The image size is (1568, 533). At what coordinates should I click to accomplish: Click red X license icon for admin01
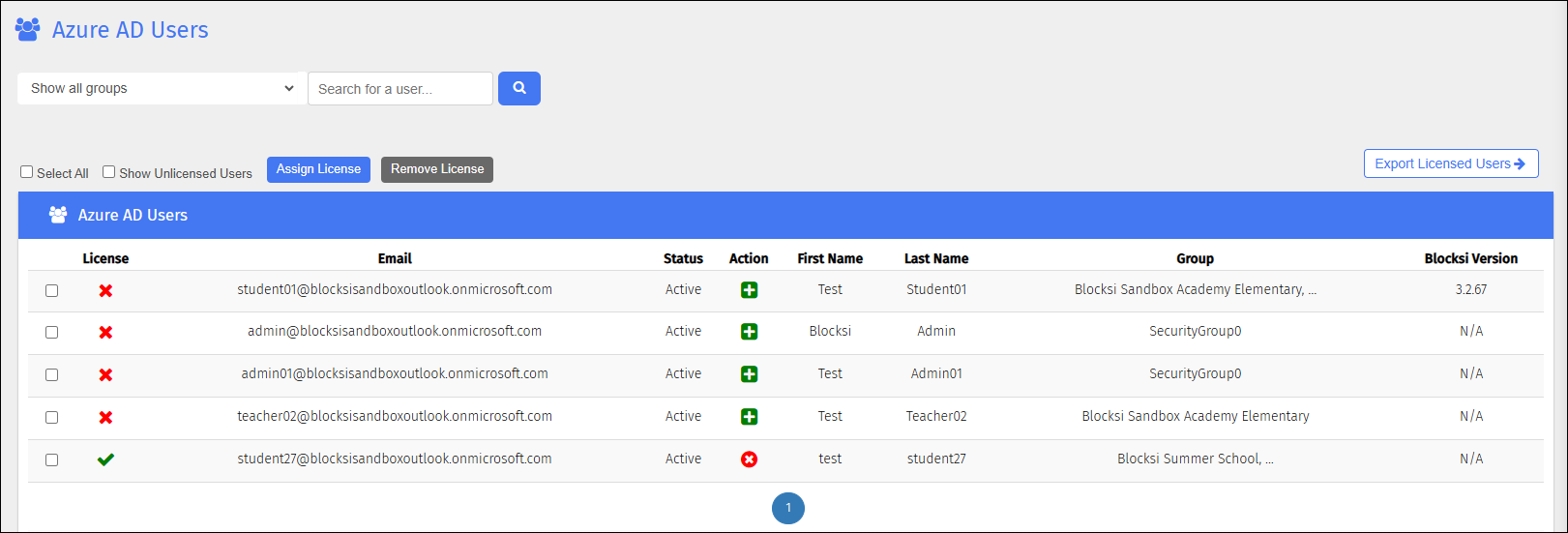pyautogui.click(x=105, y=374)
